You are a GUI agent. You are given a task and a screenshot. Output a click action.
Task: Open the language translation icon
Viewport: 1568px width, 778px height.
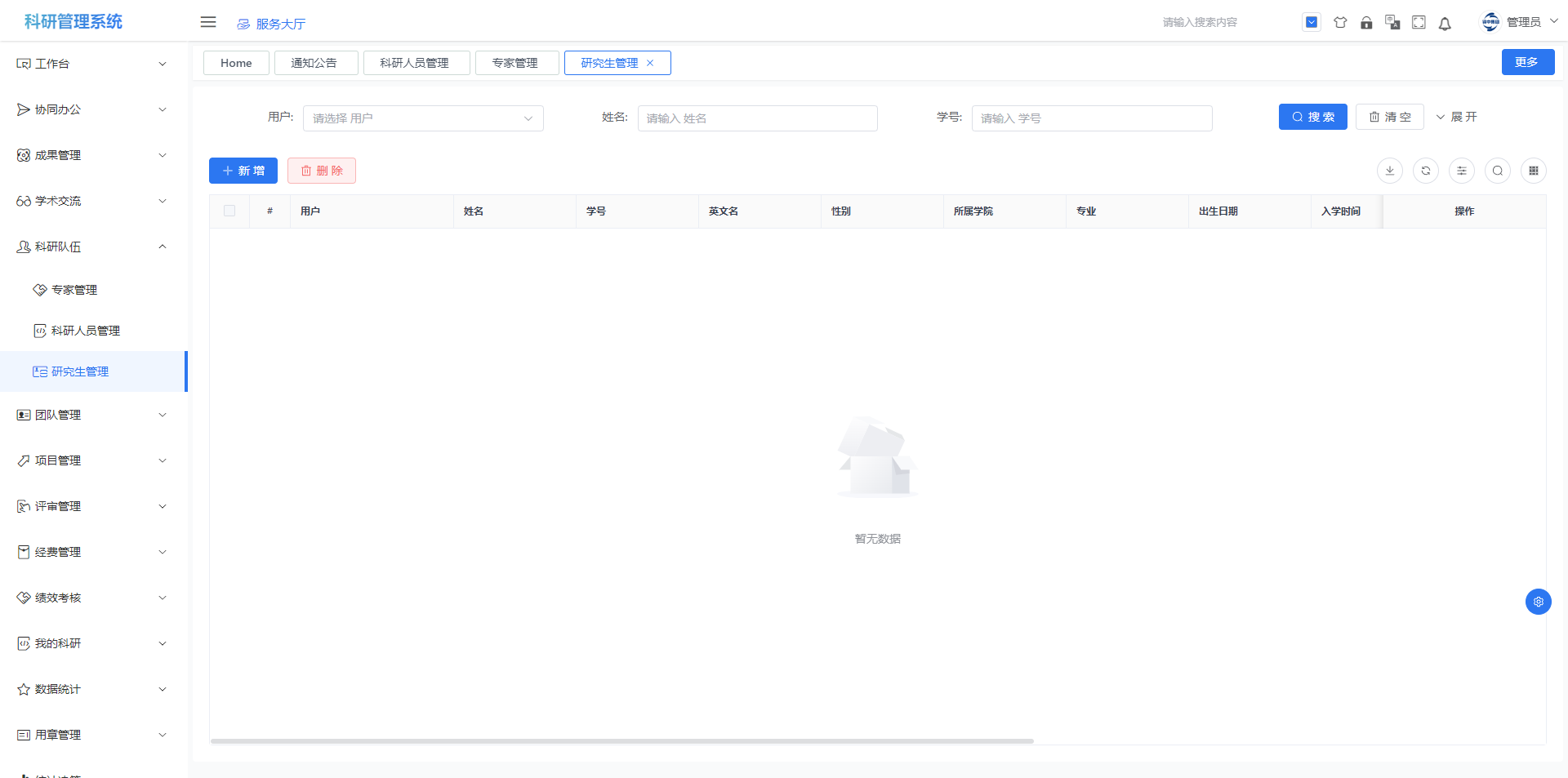(x=1392, y=23)
